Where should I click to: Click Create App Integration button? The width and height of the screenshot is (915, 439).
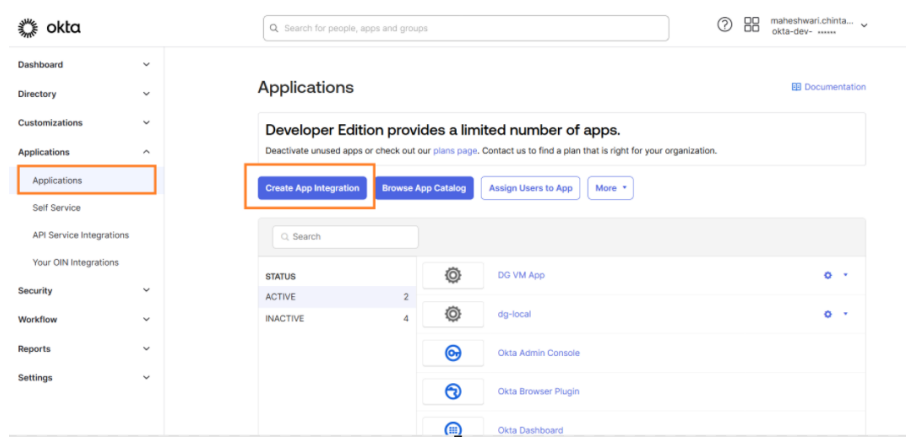click(x=313, y=188)
